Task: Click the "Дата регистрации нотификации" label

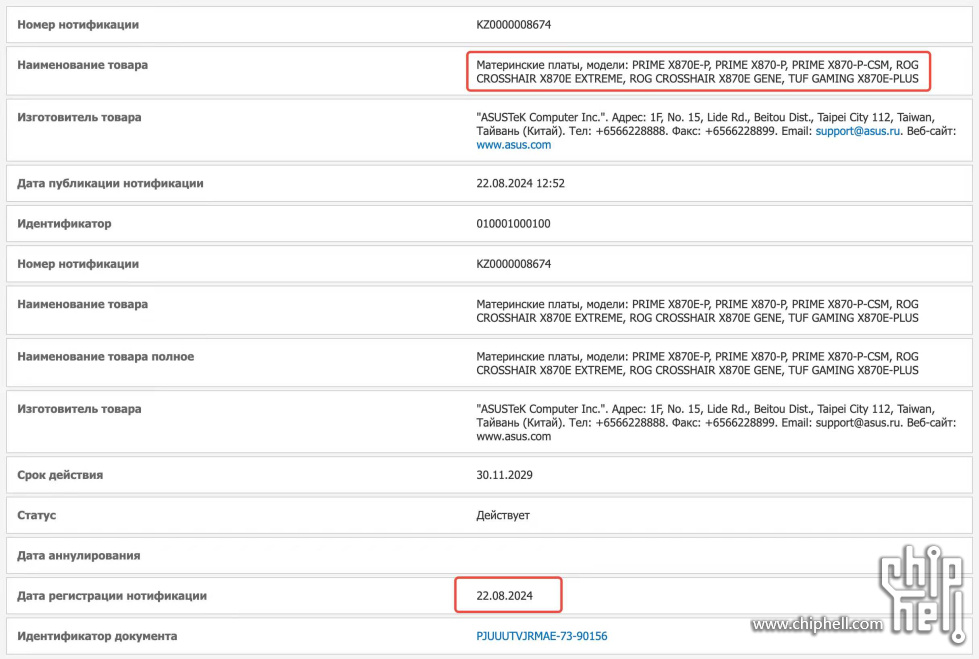Action: click(112, 596)
